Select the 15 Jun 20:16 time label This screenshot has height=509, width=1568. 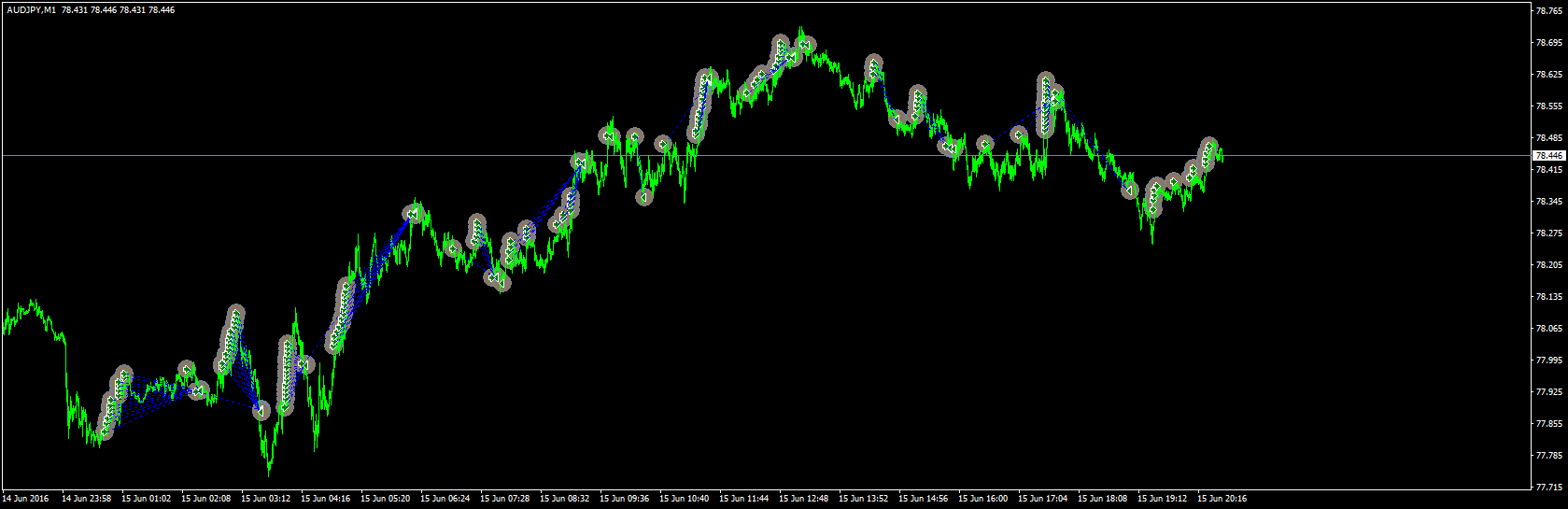click(1222, 499)
